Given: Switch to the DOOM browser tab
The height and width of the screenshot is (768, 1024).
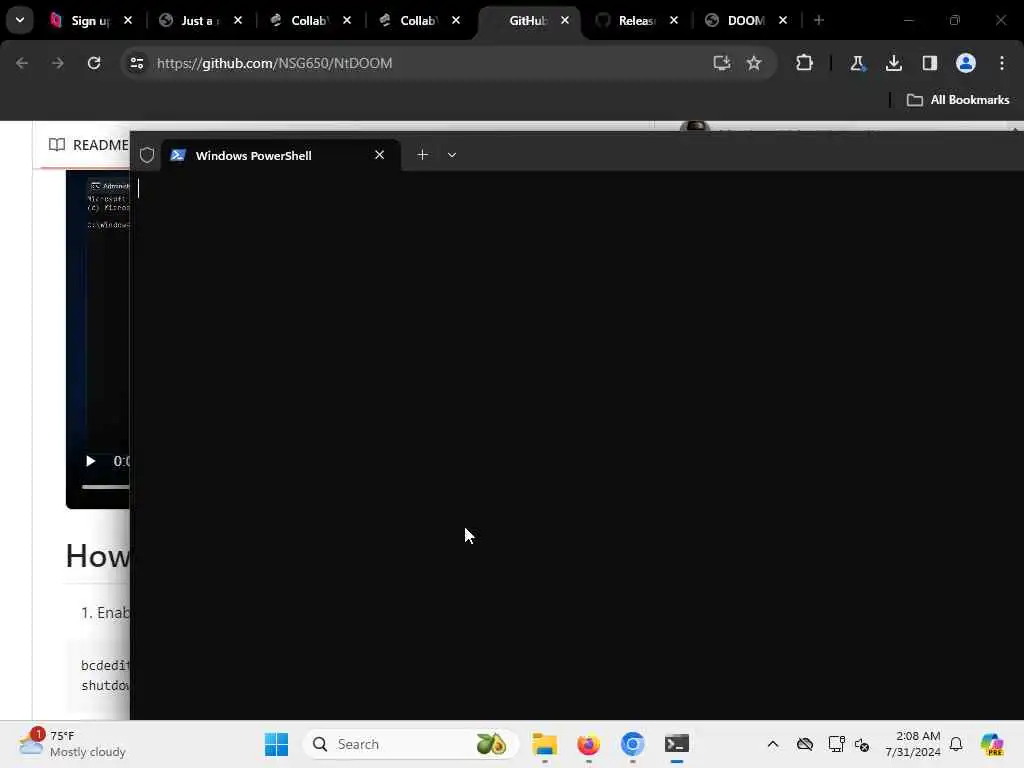Looking at the screenshot, I should (745, 21).
